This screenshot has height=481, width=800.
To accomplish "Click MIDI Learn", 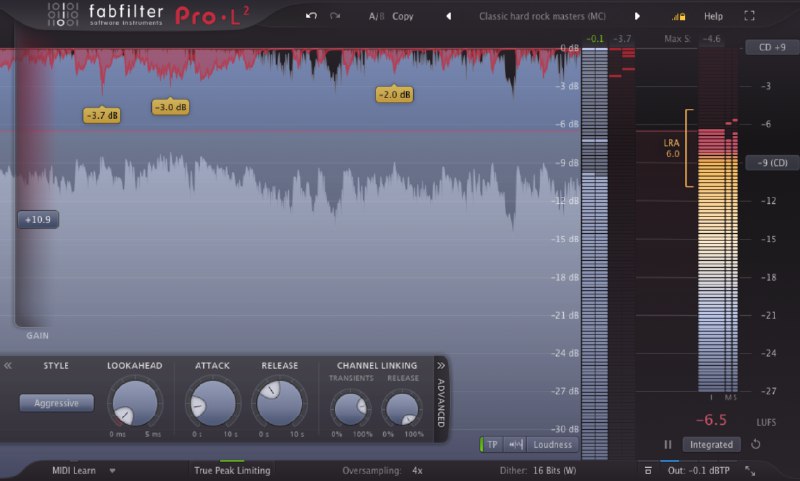I will [x=74, y=470].
